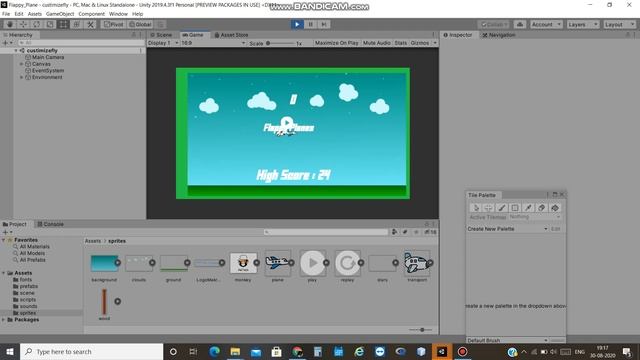Toggle Play mode button
Image resolution: width=640 pixels, height=360 pixels.
(297, 24)
